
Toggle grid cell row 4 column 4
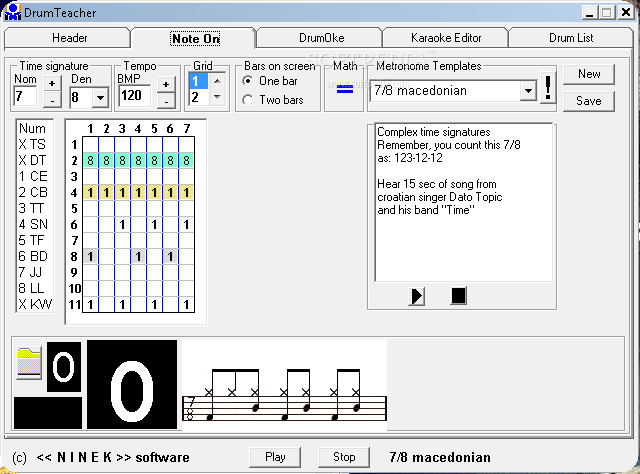138,192
